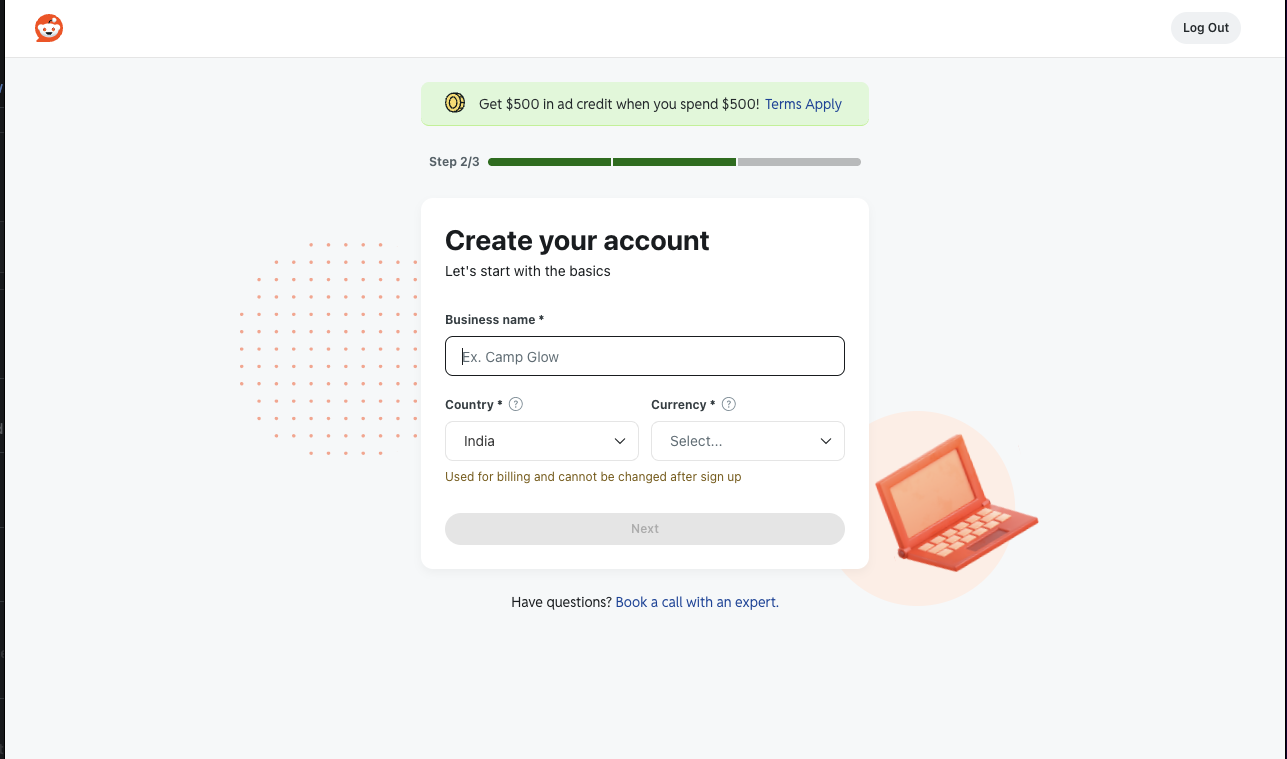The width and height of the screenshot is (1287, 759).
Task: Focus the Business name input field
Action: [x=644, y=357]
